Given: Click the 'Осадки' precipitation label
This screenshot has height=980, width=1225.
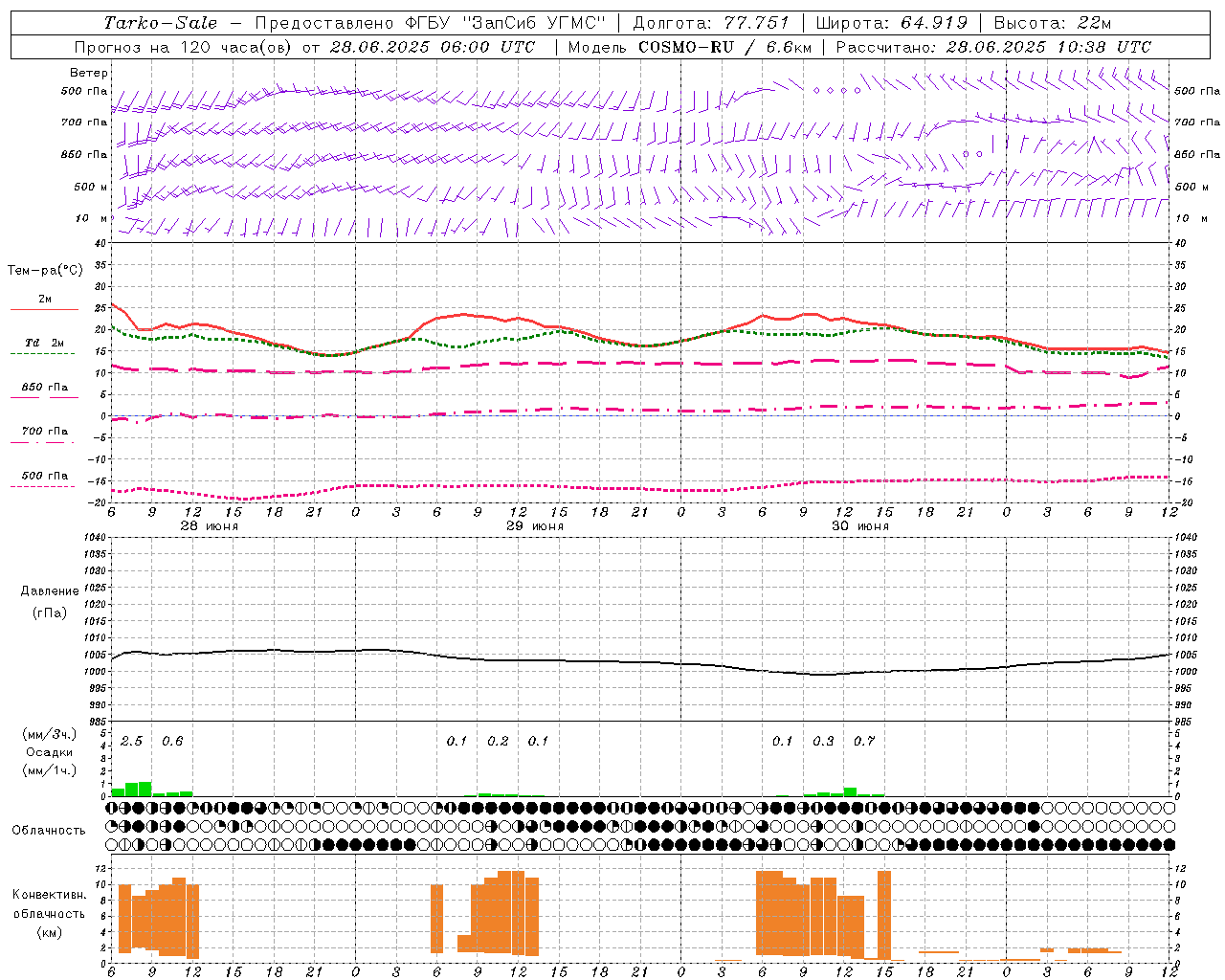Looking at the screenshot, I should (50, 752).
